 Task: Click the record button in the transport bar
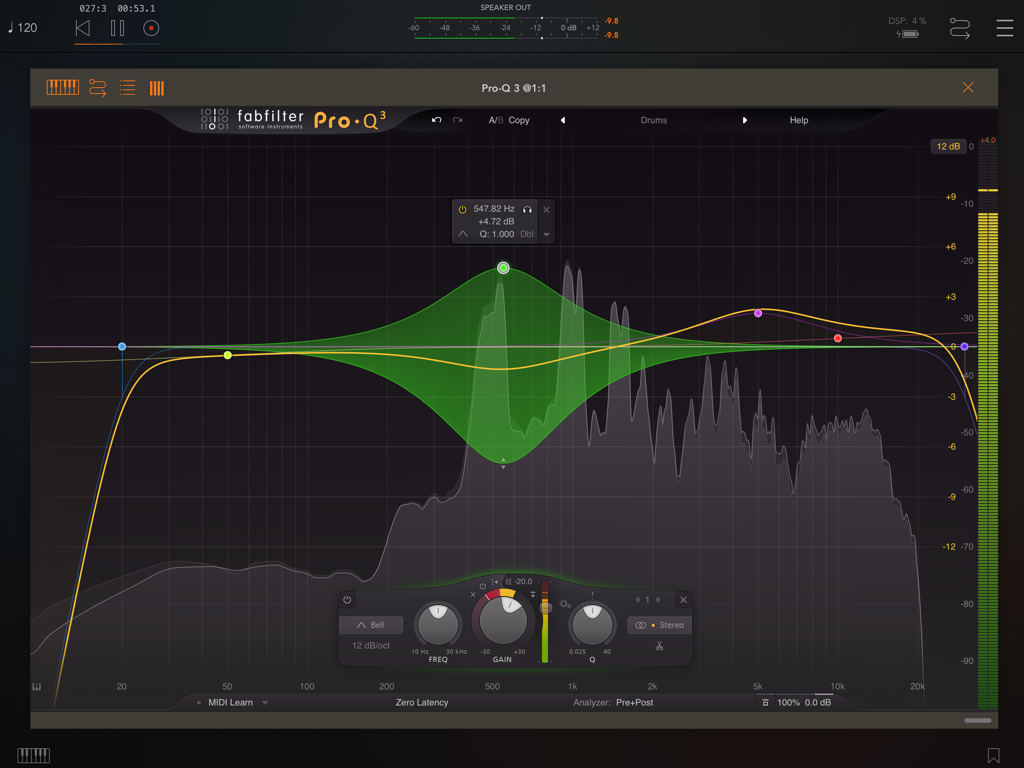tap(150, 28)
